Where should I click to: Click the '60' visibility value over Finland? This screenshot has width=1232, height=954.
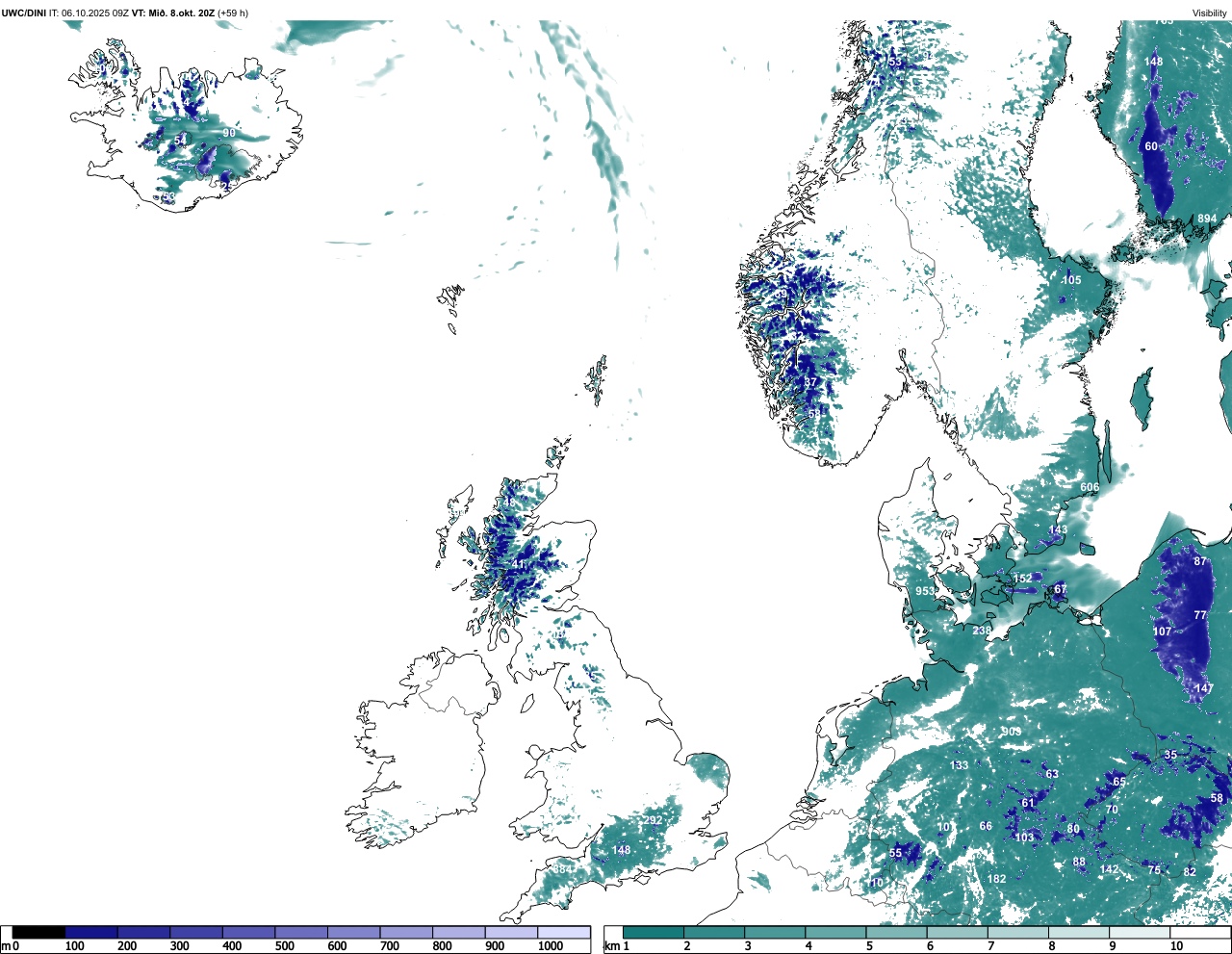point(1151,146)
